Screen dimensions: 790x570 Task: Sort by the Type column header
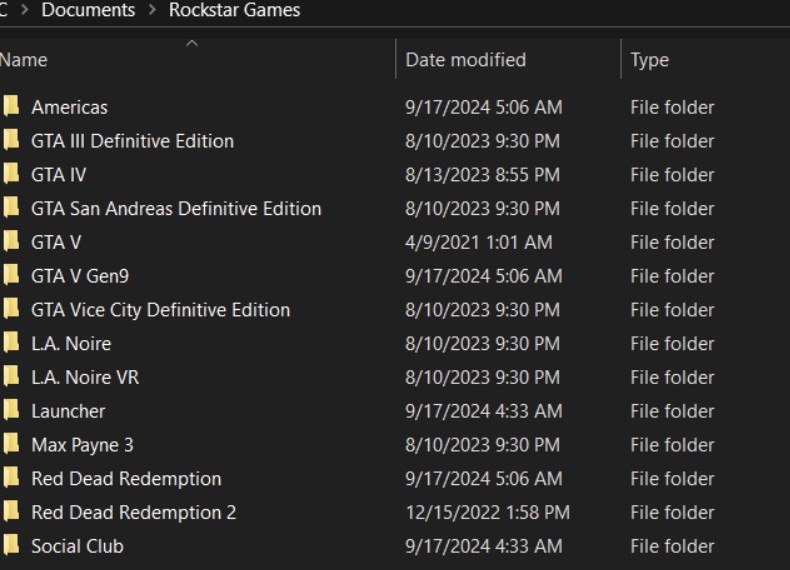pyautogui.click(x=649, y=60)
